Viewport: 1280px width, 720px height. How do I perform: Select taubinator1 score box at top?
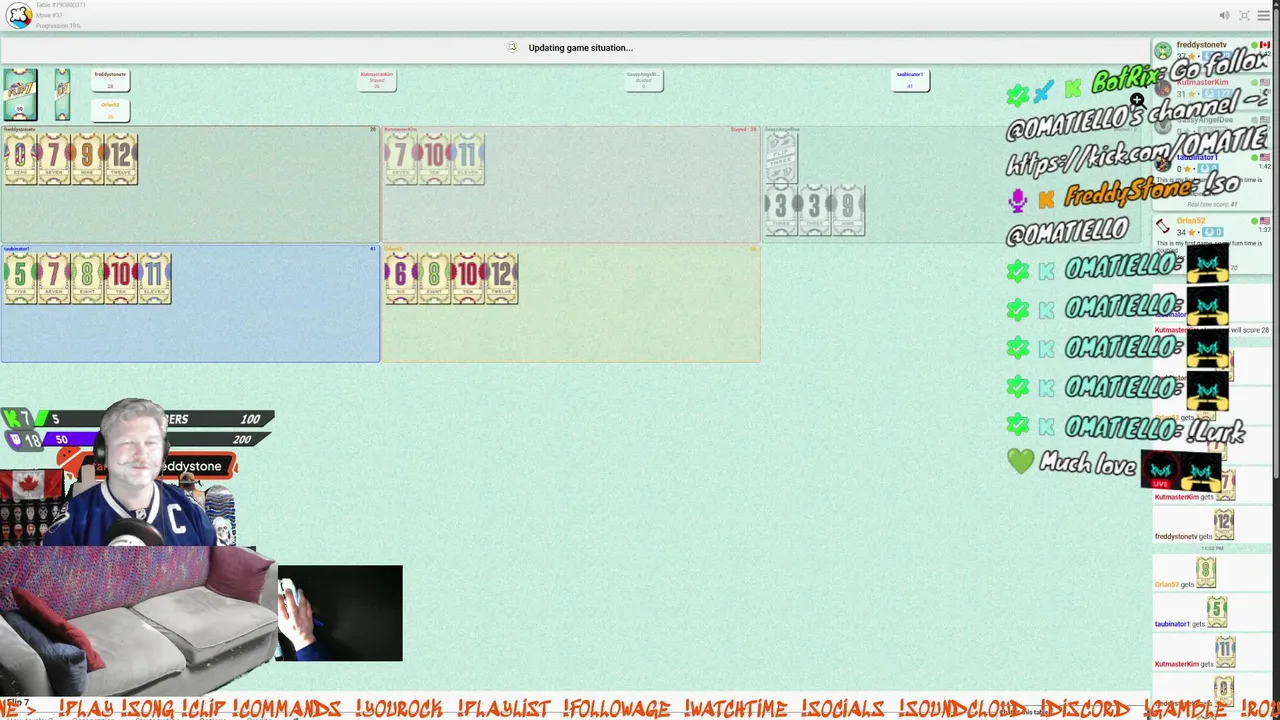pyautogui.click(x=910, y=80)
